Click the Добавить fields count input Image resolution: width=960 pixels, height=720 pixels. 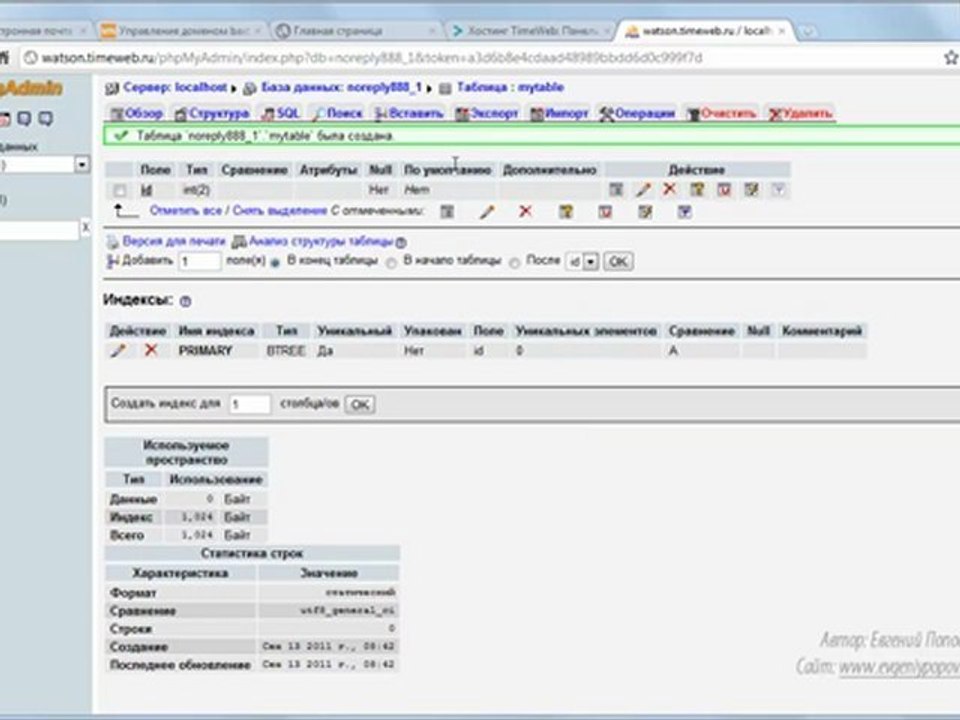tap(200, 261)
